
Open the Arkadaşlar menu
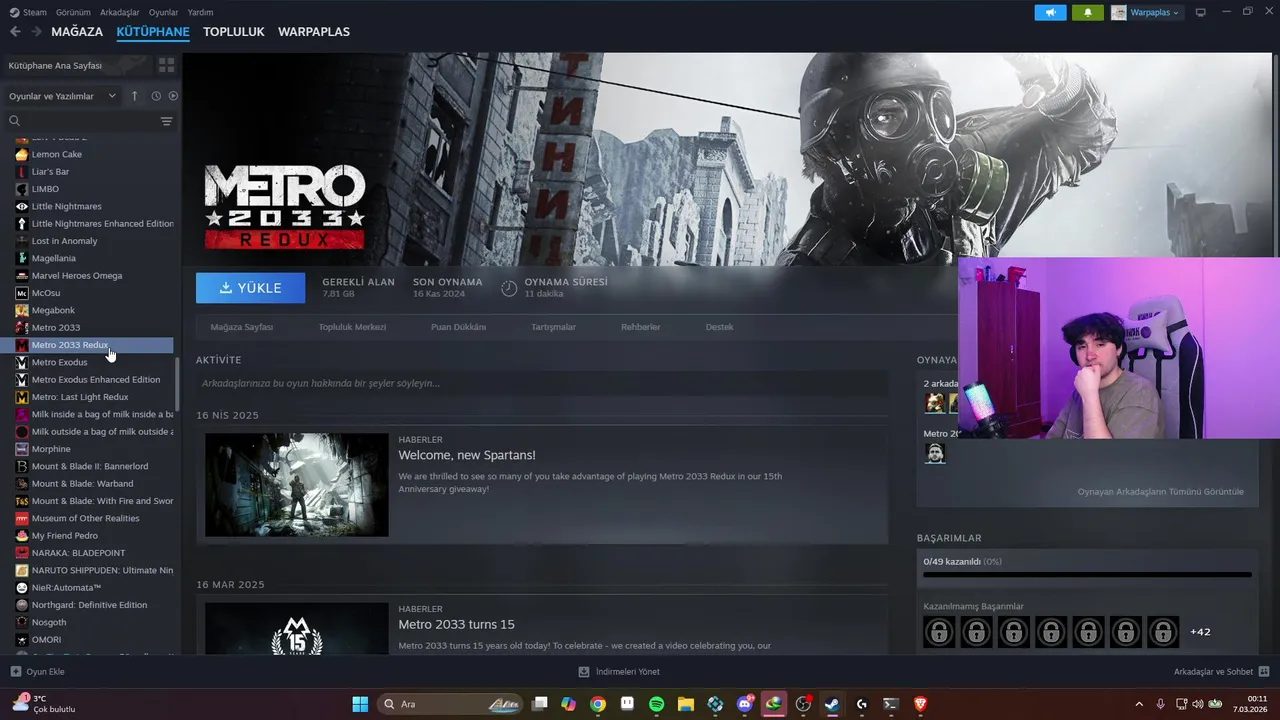coord(120,12)
